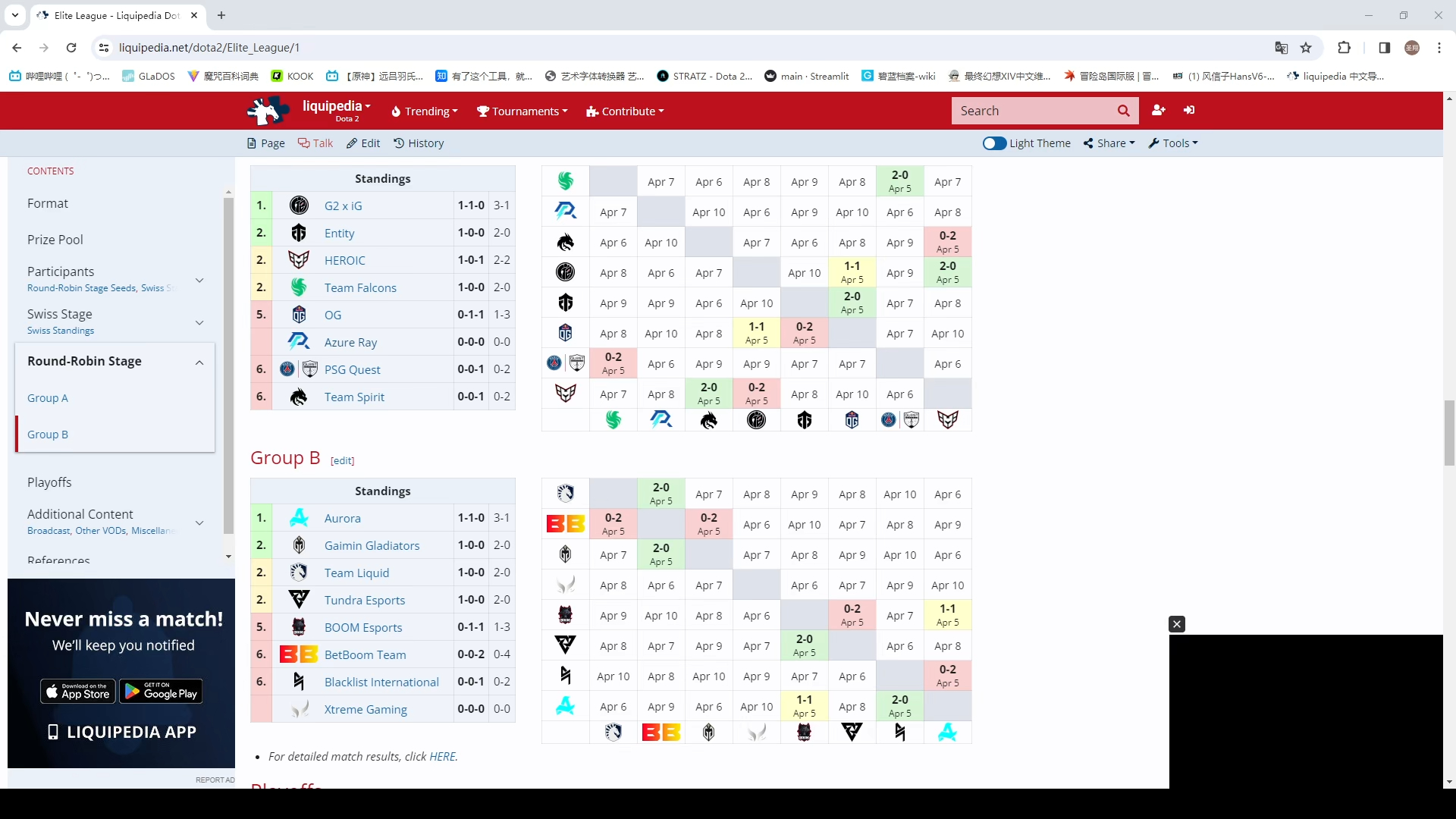Click the contents sidebar scrollbar
This screenshot has height=819, width=1456.
(228, 364)
